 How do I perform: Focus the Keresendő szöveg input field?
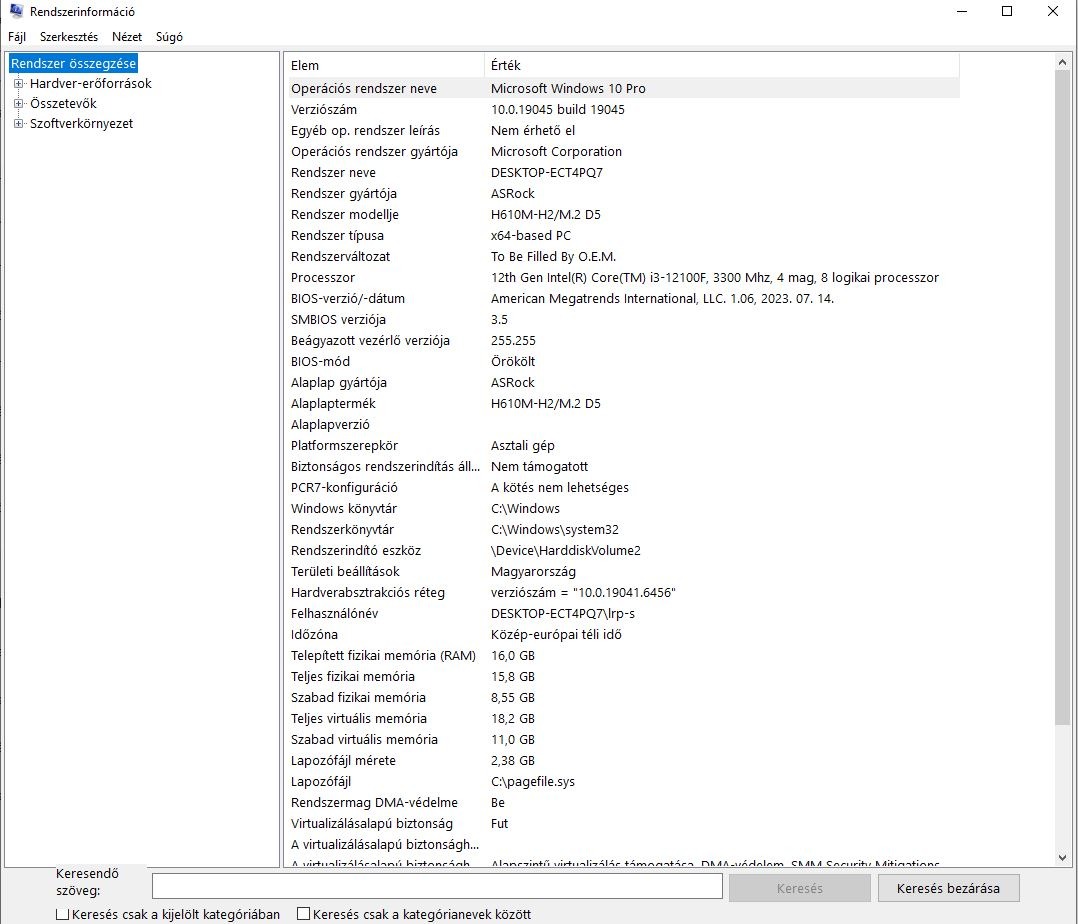pos(437,886)
